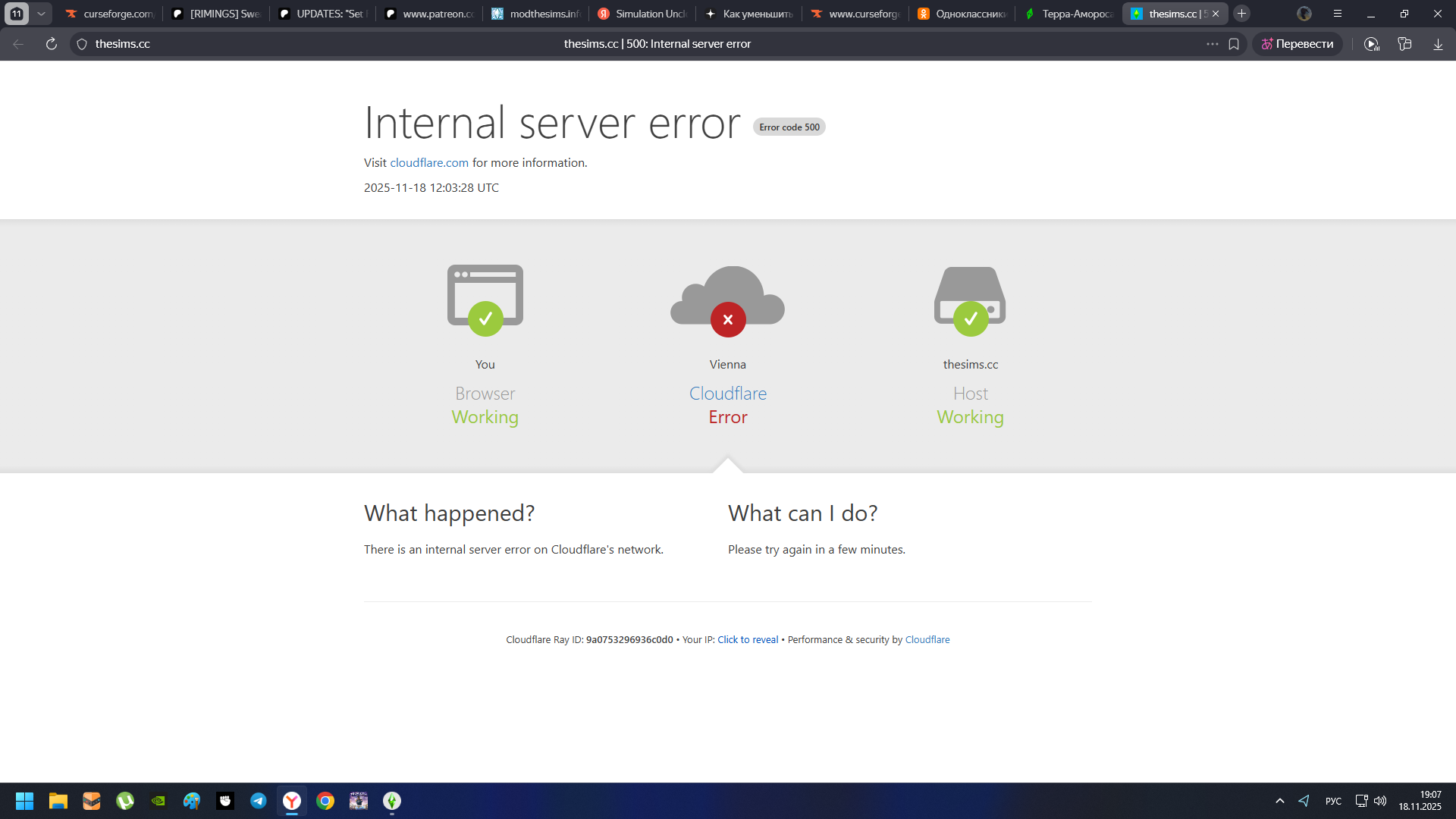Reload the page with the refresh icon
The width and height of the screenshot is (1456, 819).
pyautogui.click(x=51, y=44)
